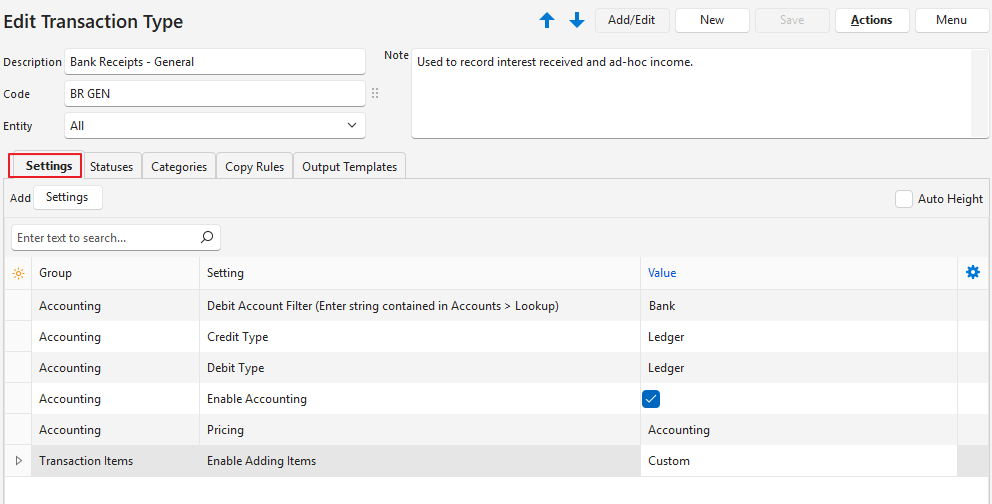Select the Output Templates tab
Screen dimensions: 992x504
click(x=349, y=167)
